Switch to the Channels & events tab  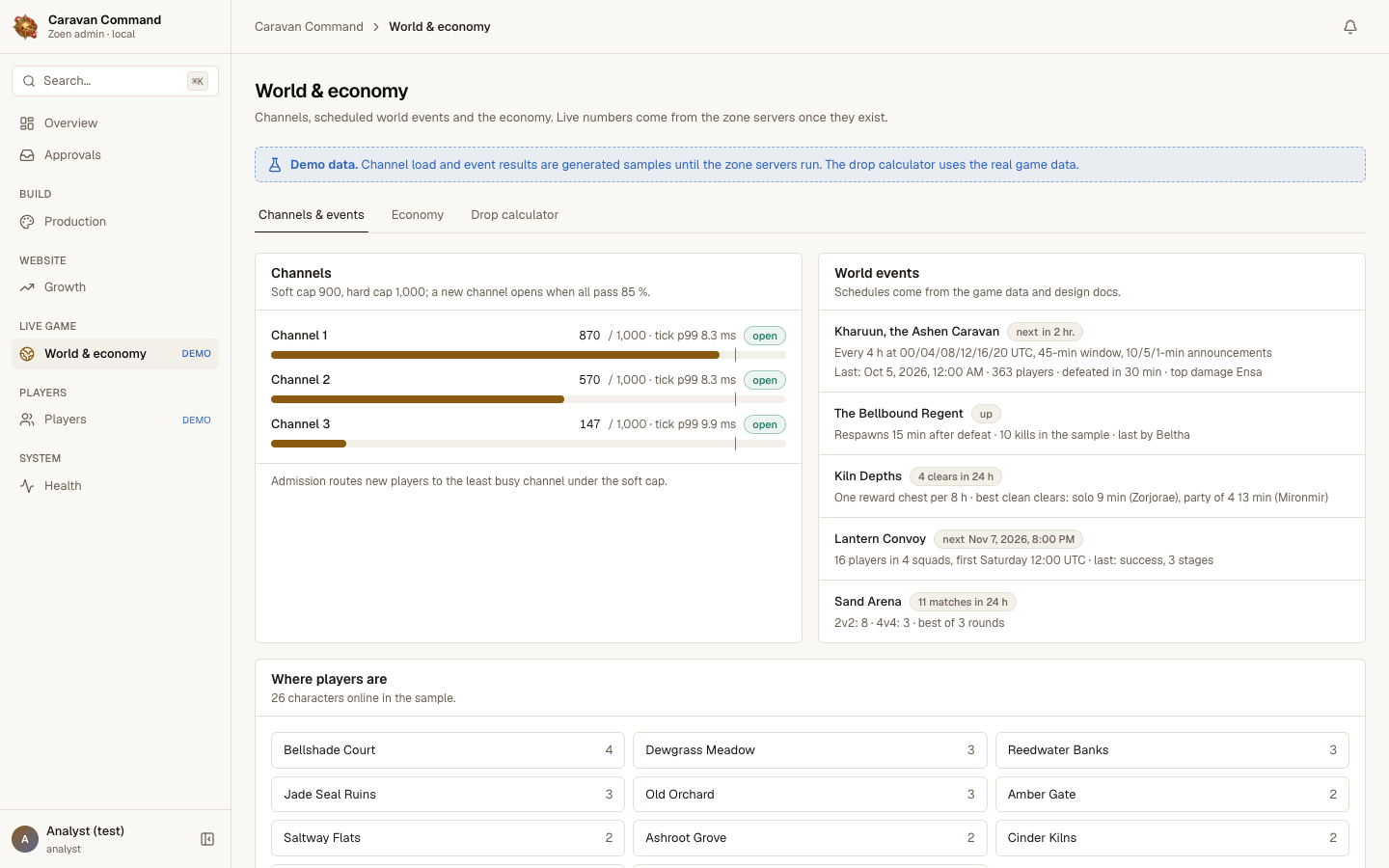[x=312, y=215]
